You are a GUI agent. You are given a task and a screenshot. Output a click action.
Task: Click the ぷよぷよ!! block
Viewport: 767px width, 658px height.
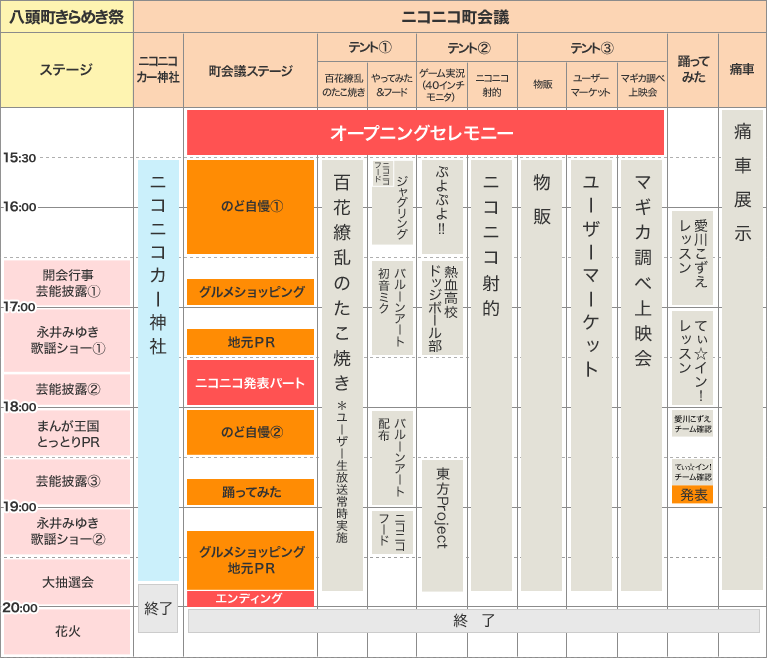tap(443, 207)
